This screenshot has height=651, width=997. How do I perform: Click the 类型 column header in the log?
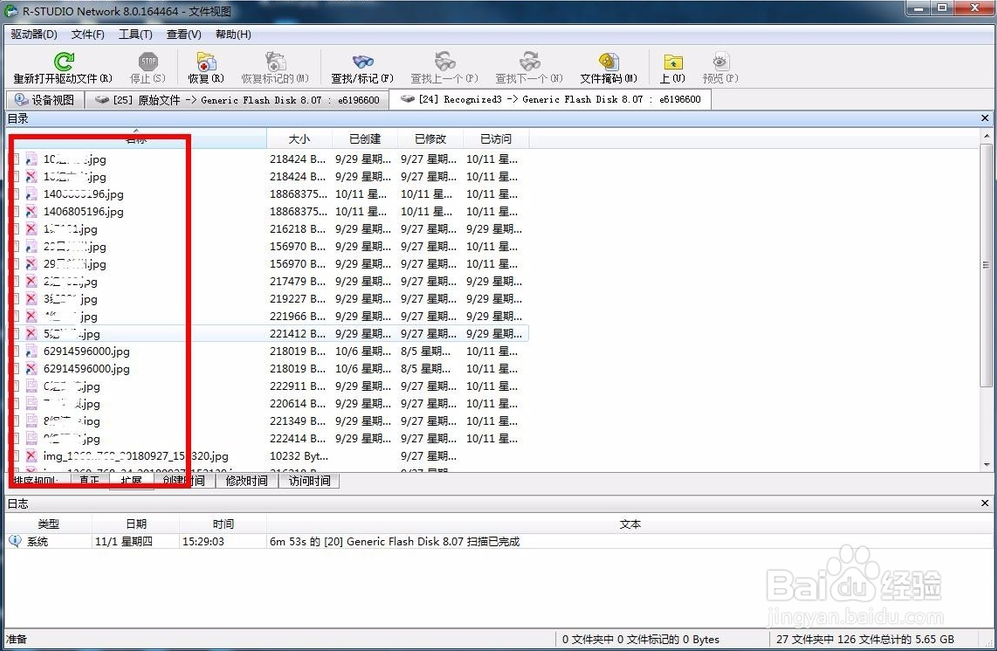49,524
